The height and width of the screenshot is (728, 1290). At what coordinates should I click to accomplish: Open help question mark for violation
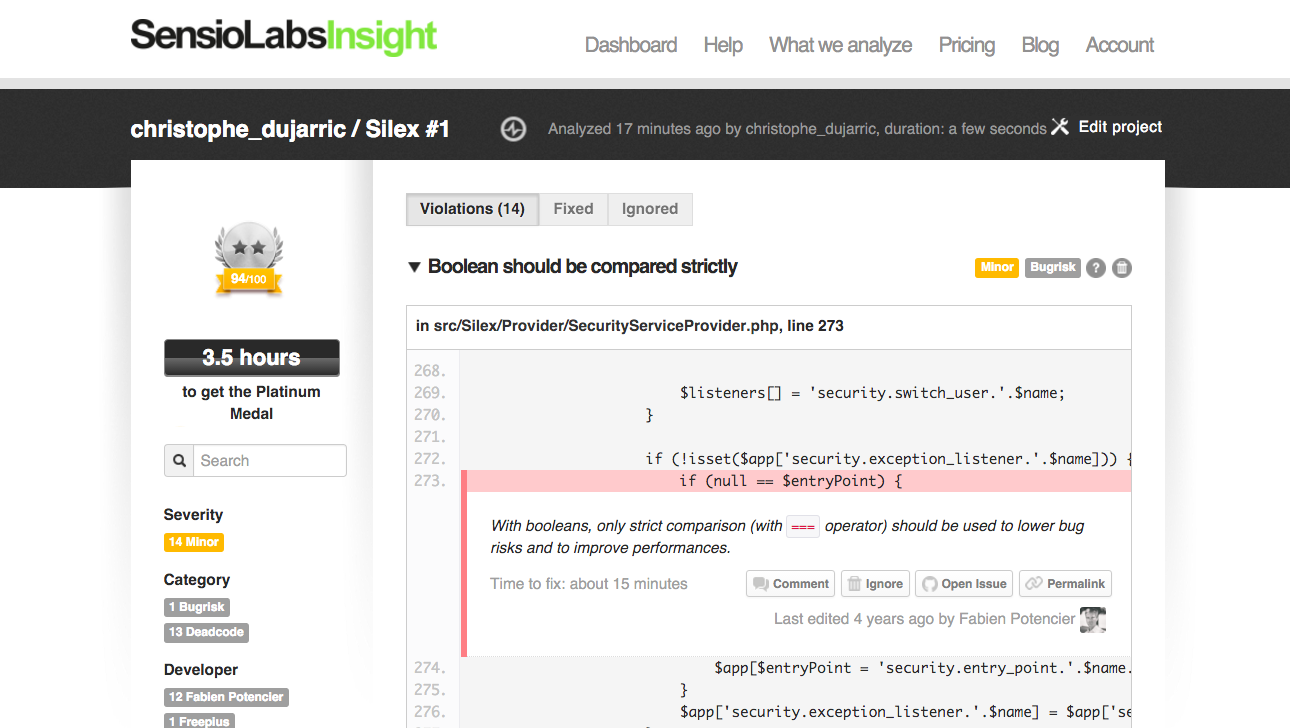pos(1096,268)
